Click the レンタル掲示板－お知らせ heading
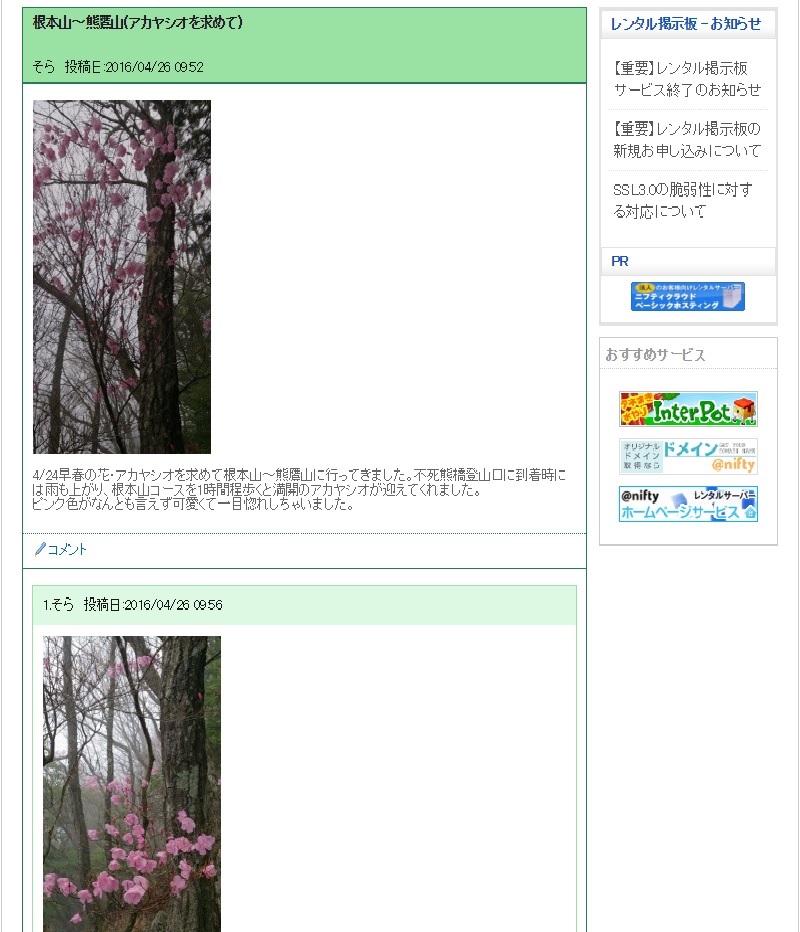The width and height of the screenshot is (800, 932). click(685, 24)
